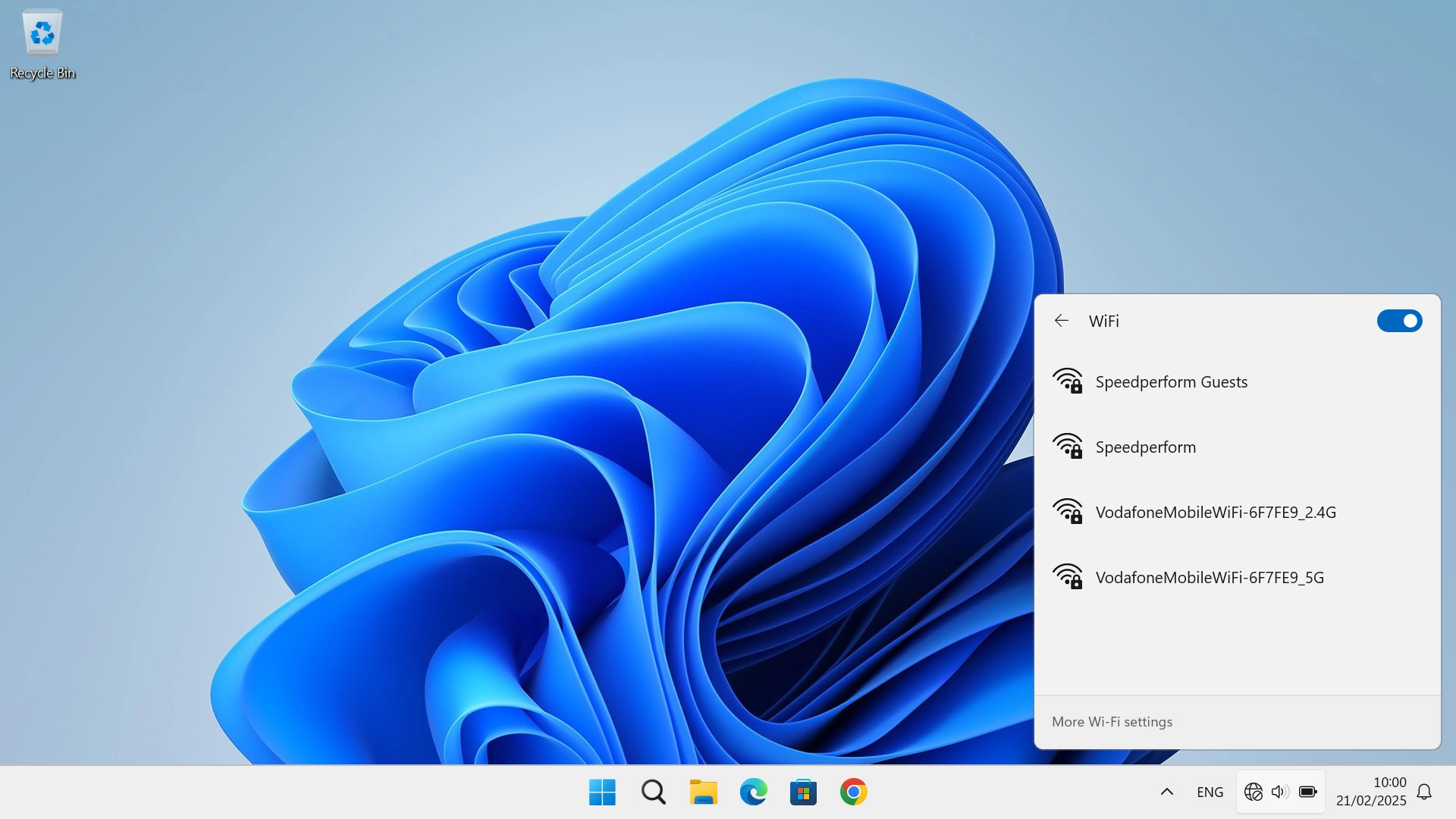Open the Microsoft Store
The image size is (1456, 819).
pyautogui.click(x=804, y=791)
